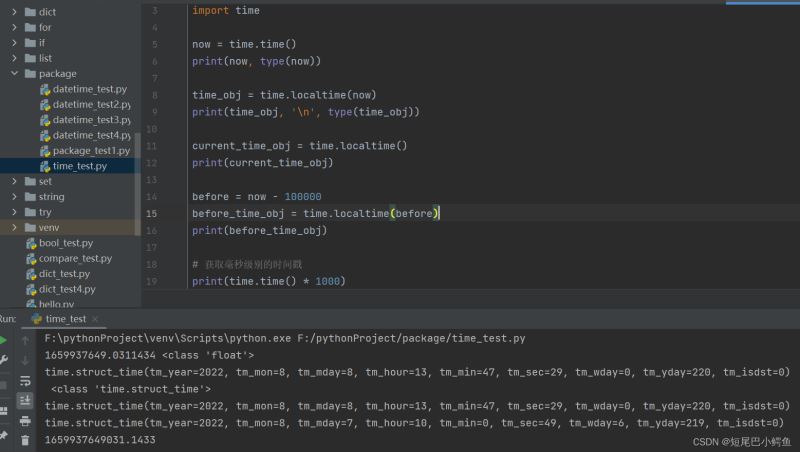Click the package folder icon
Viewport: 800px width, 452px height.
30,73
